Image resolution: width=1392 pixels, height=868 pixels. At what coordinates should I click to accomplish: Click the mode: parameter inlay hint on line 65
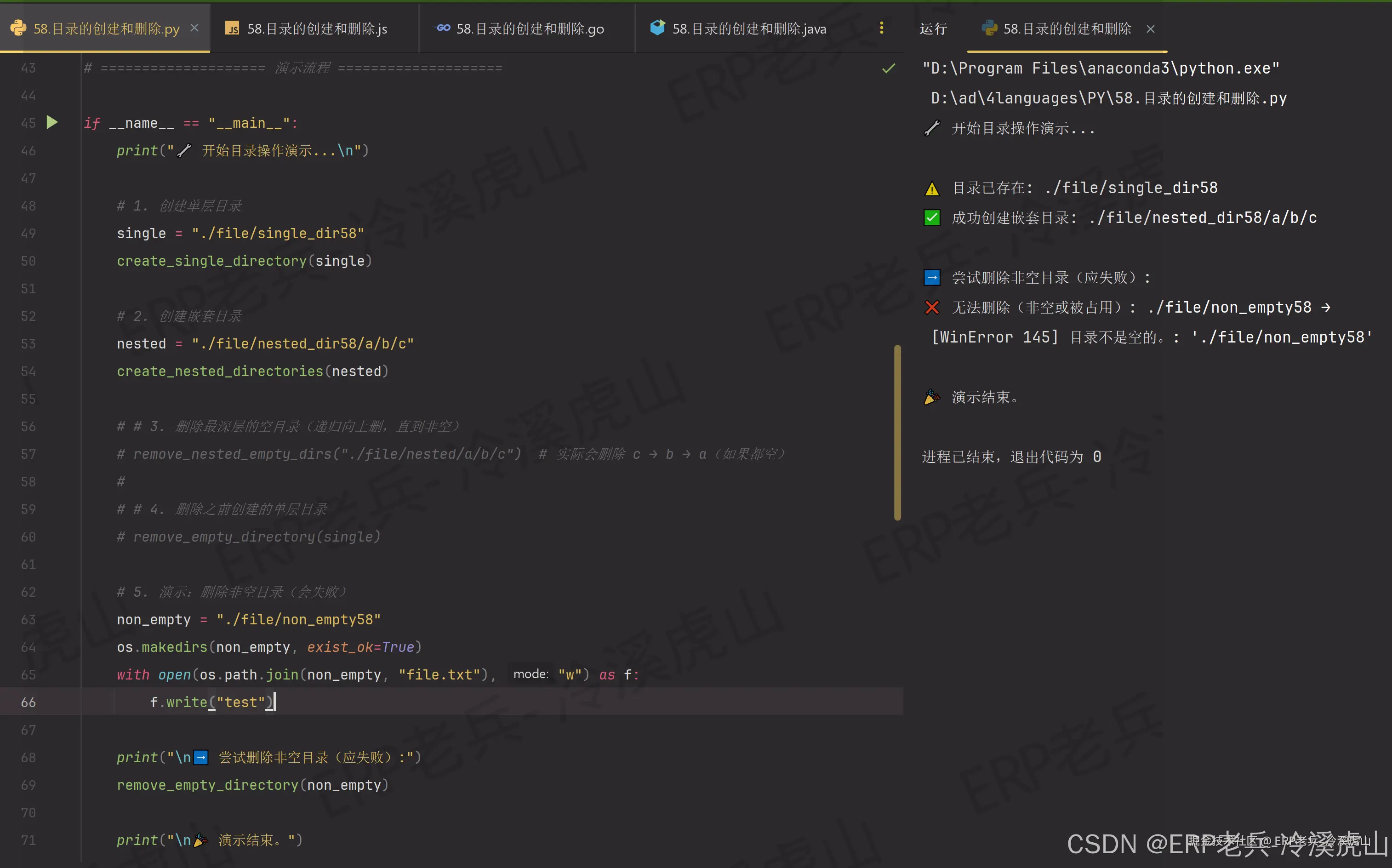coord(531,674)
